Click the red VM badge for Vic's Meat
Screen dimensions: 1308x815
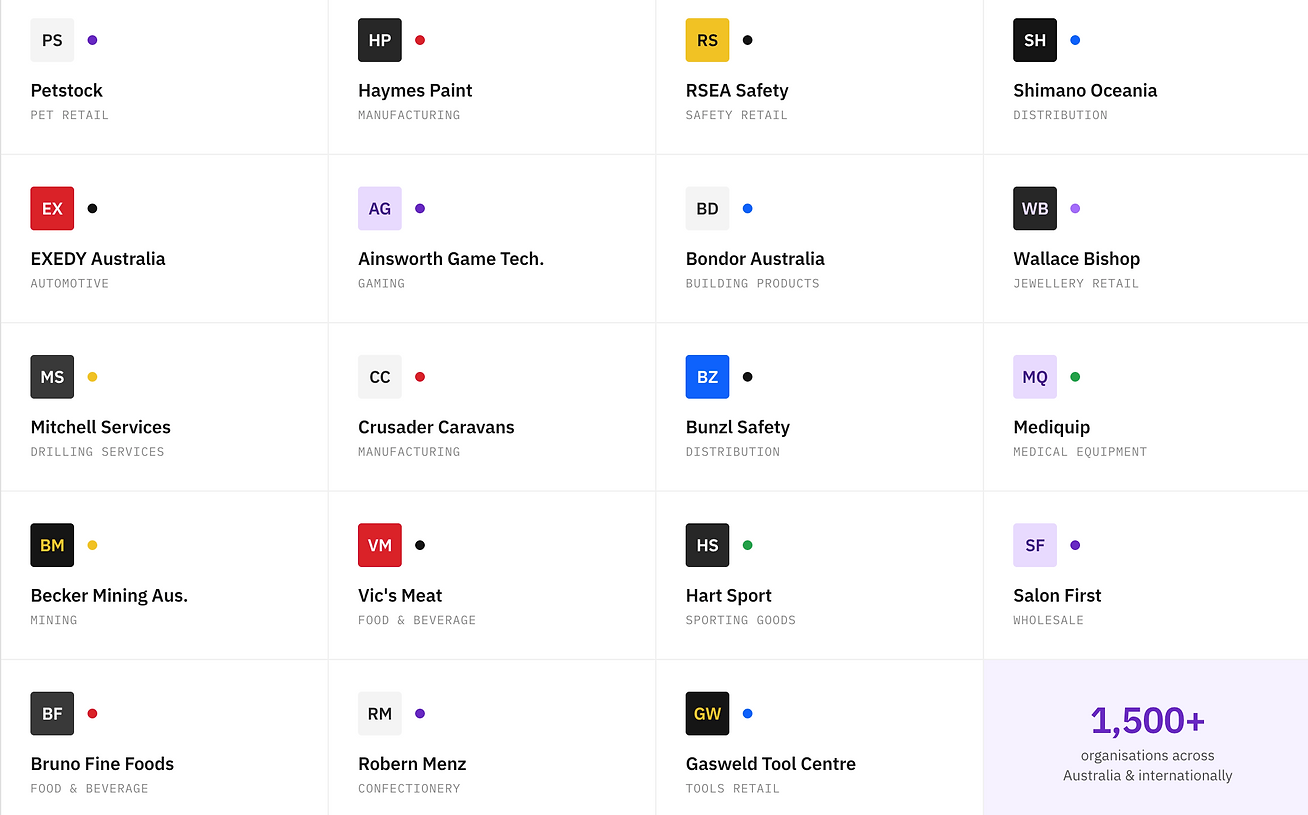coord(380,545)
